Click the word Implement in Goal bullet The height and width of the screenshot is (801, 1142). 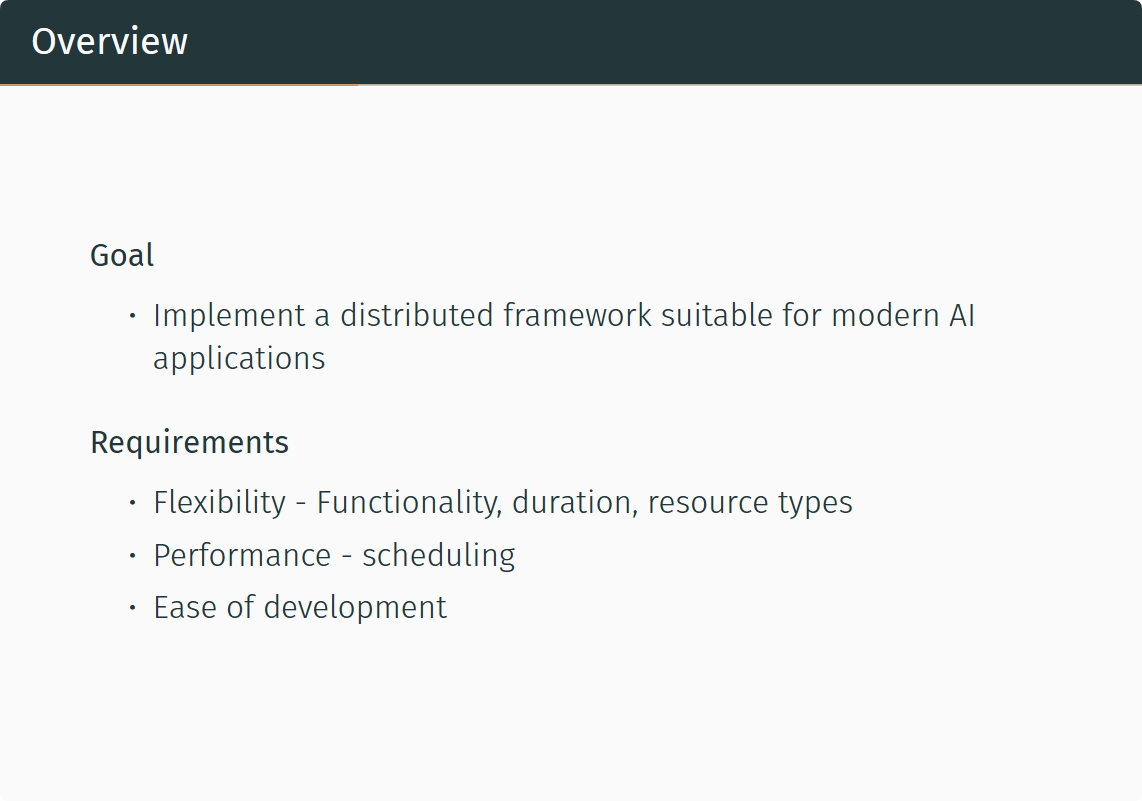229,316
